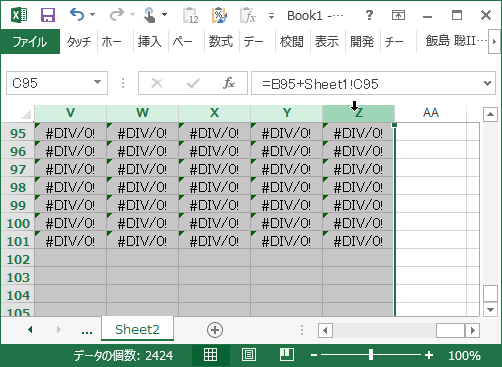502x367 pixels.
Task: Select column Y header
Action: point(286,113)
